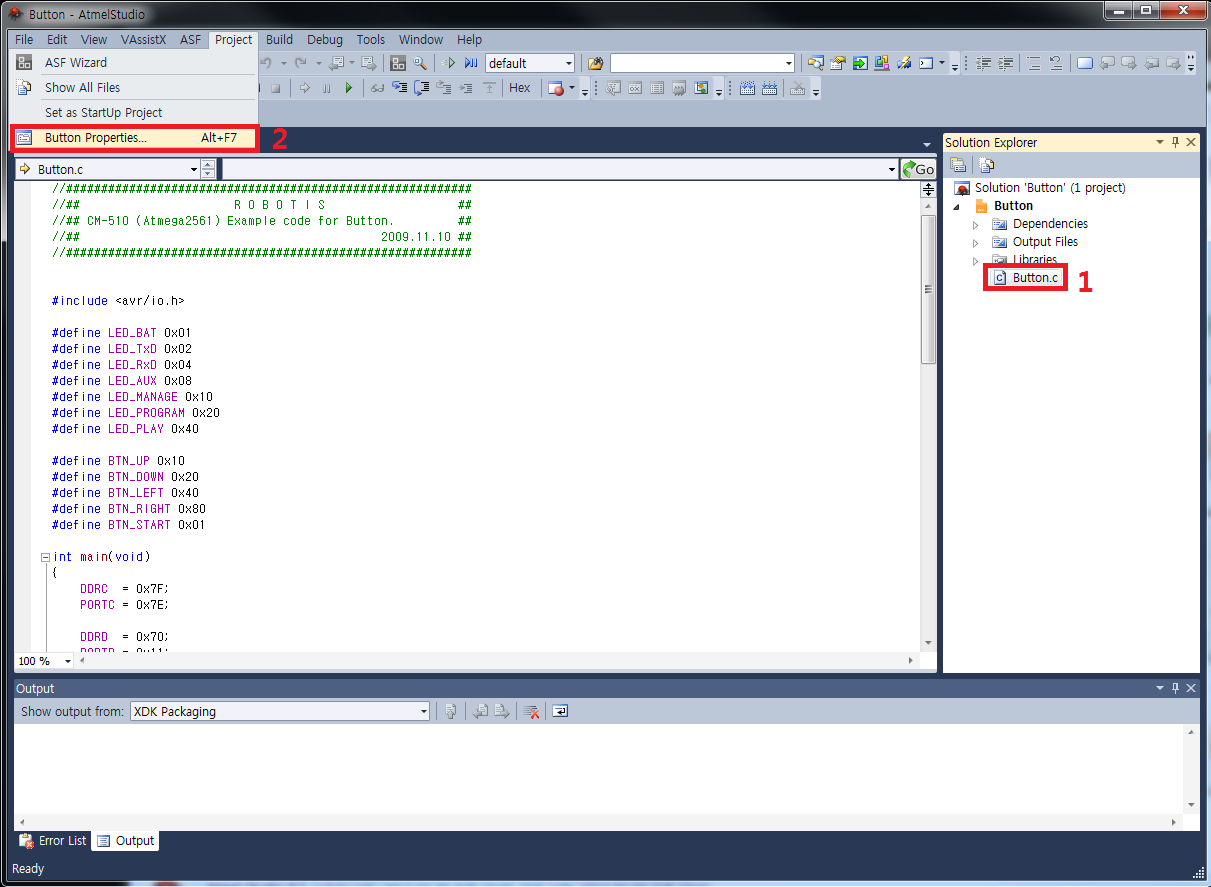Expand the Dependencies tree node
The image size is (1211, 887).
[x=976, y=224]
